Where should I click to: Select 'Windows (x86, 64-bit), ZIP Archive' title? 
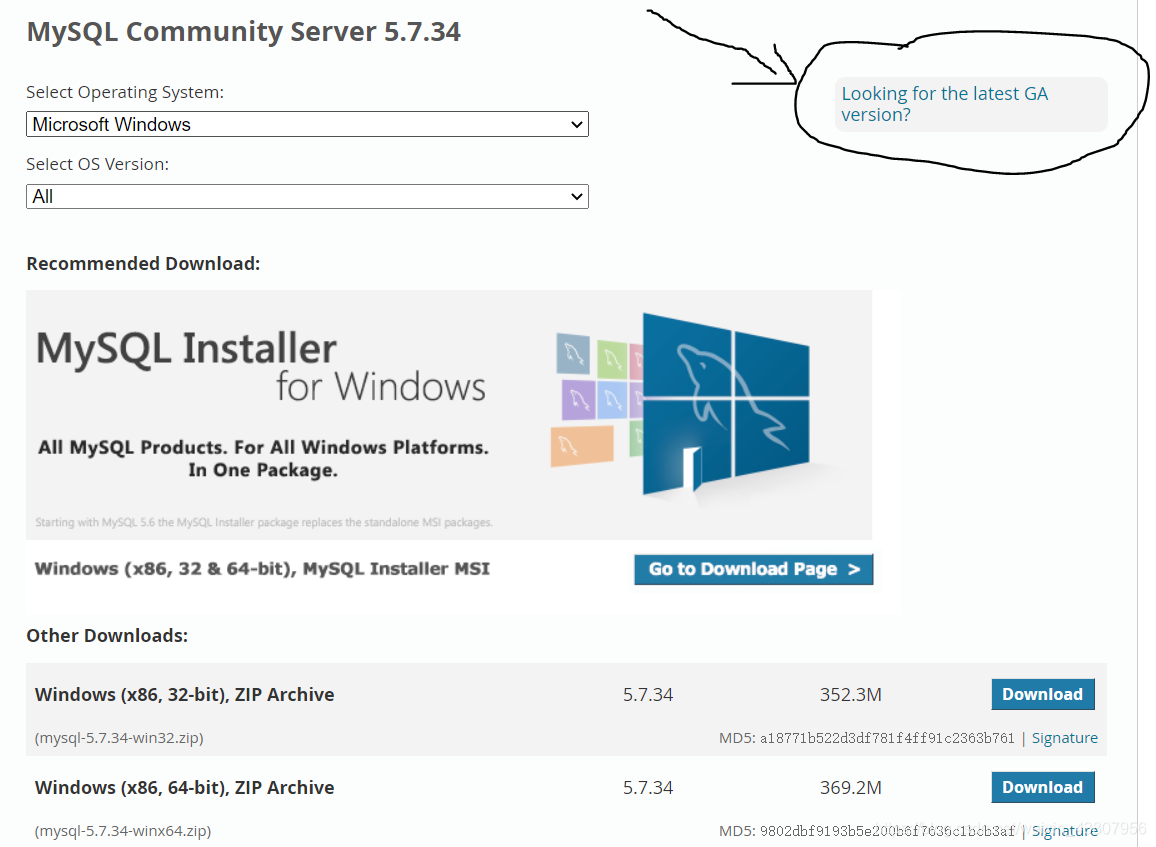point(184,787)
